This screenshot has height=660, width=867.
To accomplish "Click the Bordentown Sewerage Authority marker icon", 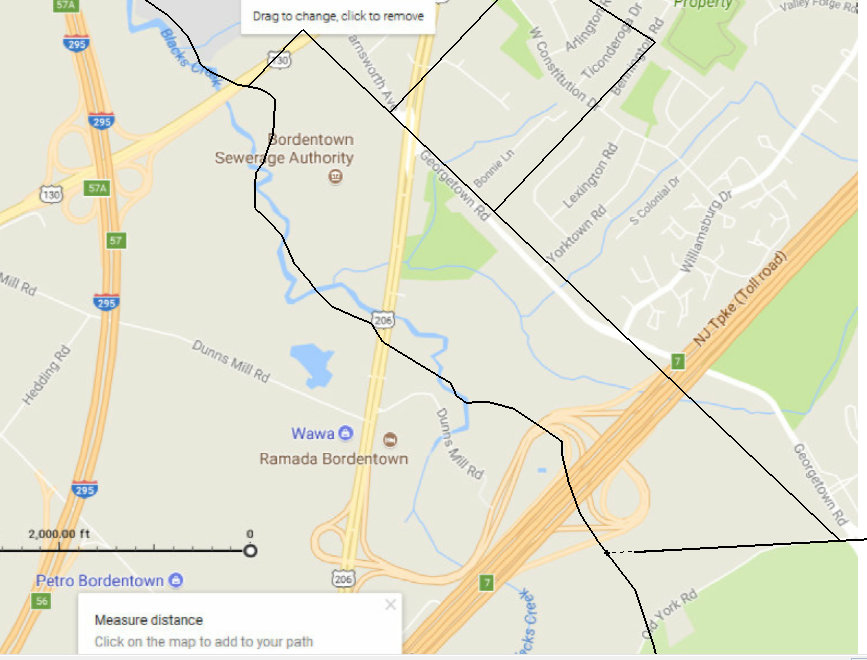I will 335,176.
